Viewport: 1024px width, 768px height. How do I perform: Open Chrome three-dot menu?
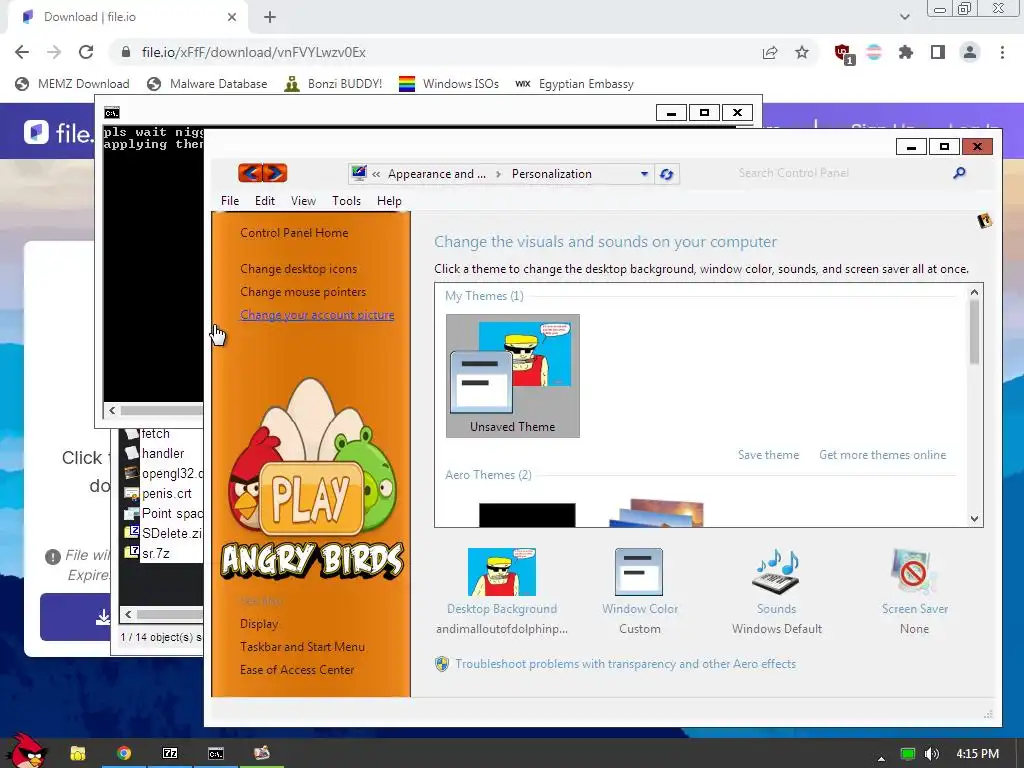coord(1002,52)
